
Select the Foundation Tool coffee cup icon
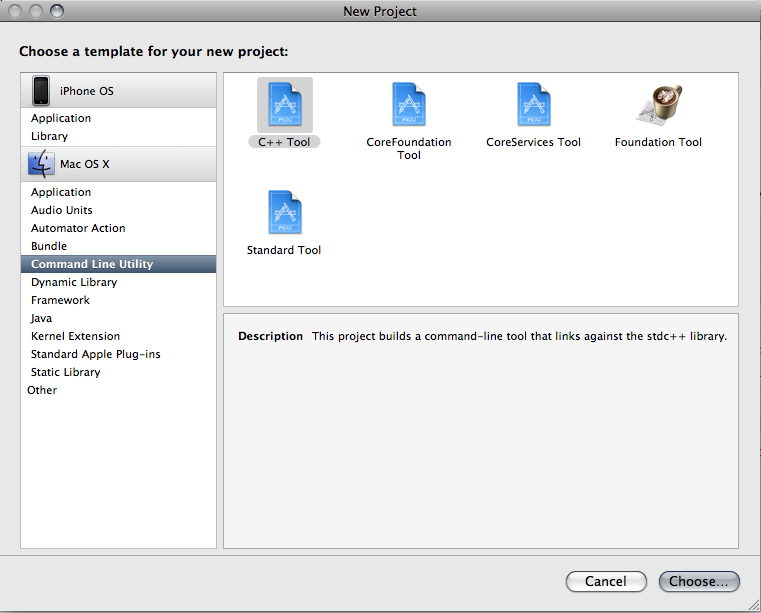point(658,105)
